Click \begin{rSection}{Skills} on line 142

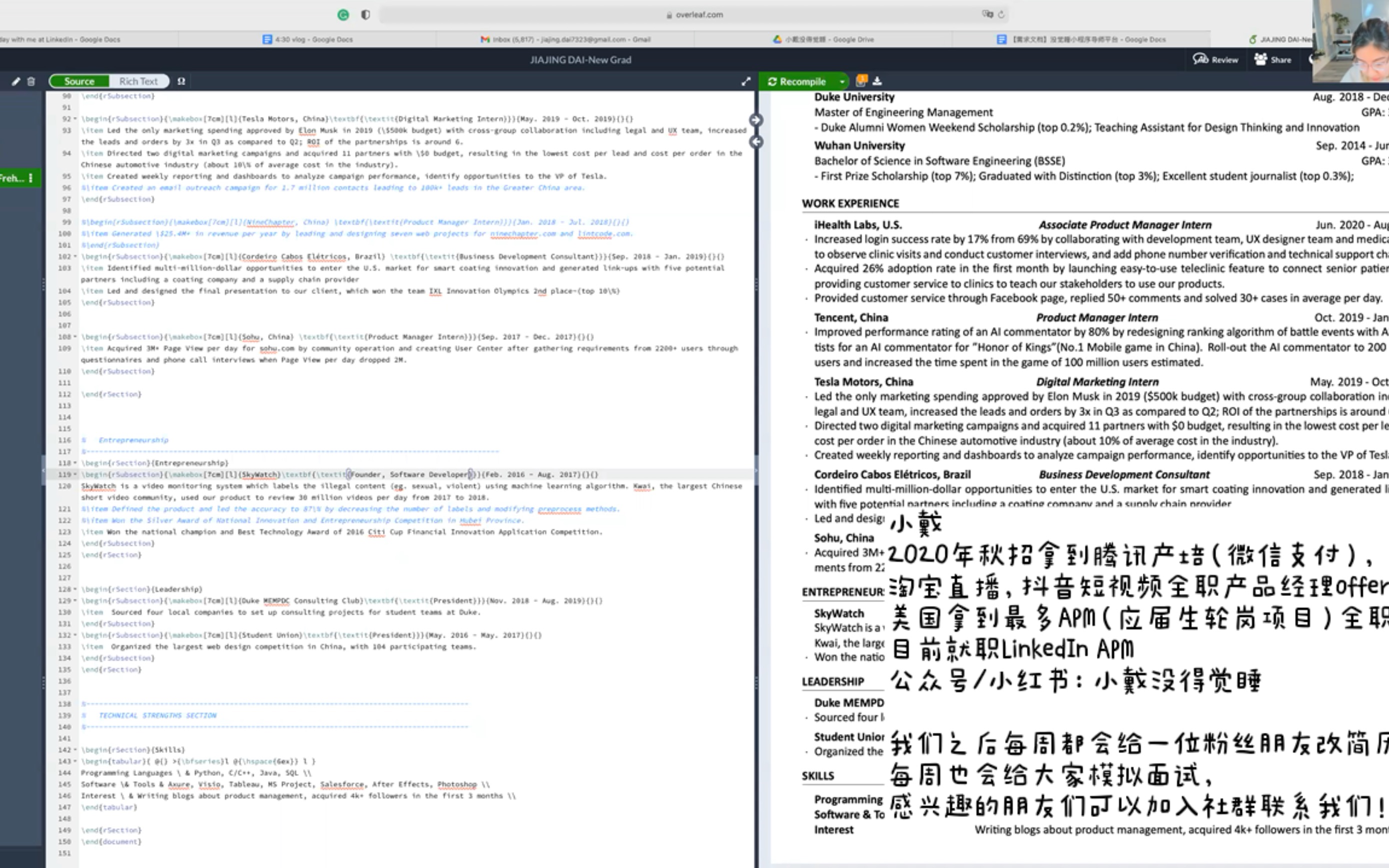tap(133, 750)
